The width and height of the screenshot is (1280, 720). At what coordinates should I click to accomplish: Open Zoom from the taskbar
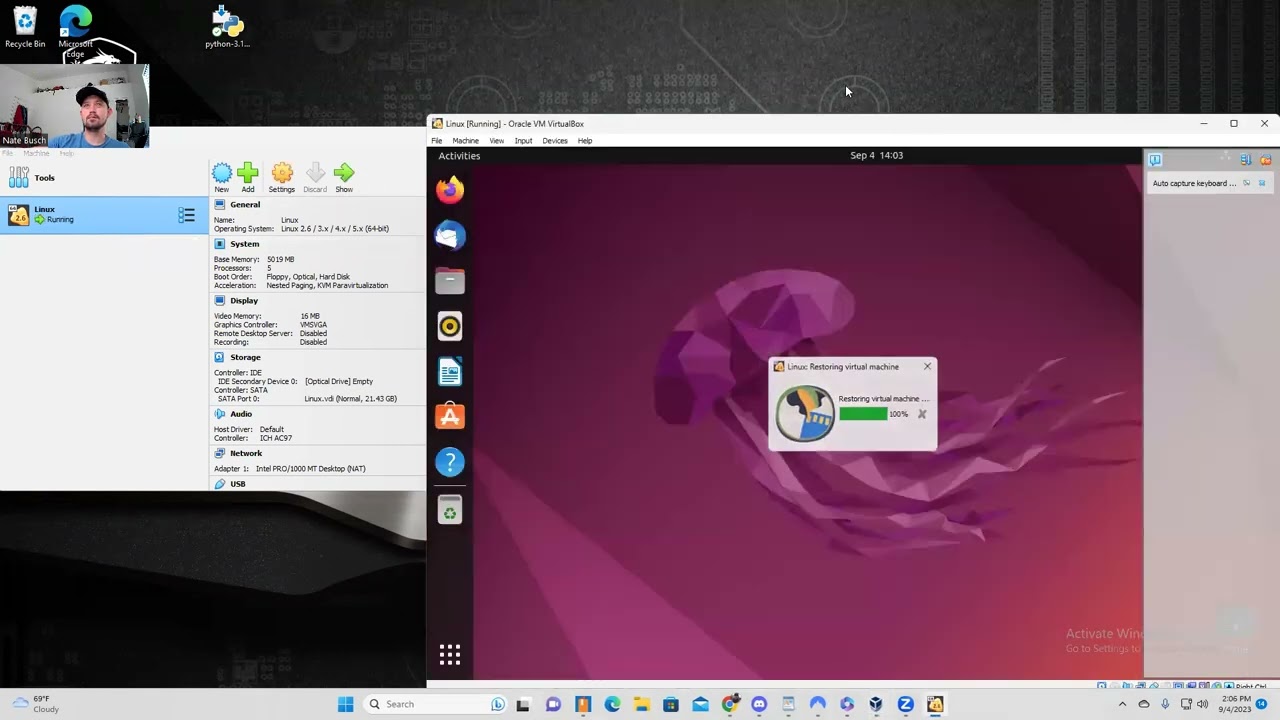coord(905,704)
